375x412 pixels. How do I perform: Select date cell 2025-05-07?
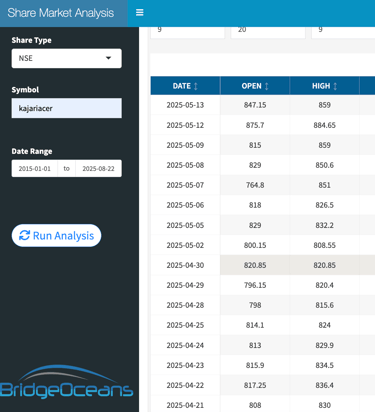pyautogui.click(x=185, y=185)
